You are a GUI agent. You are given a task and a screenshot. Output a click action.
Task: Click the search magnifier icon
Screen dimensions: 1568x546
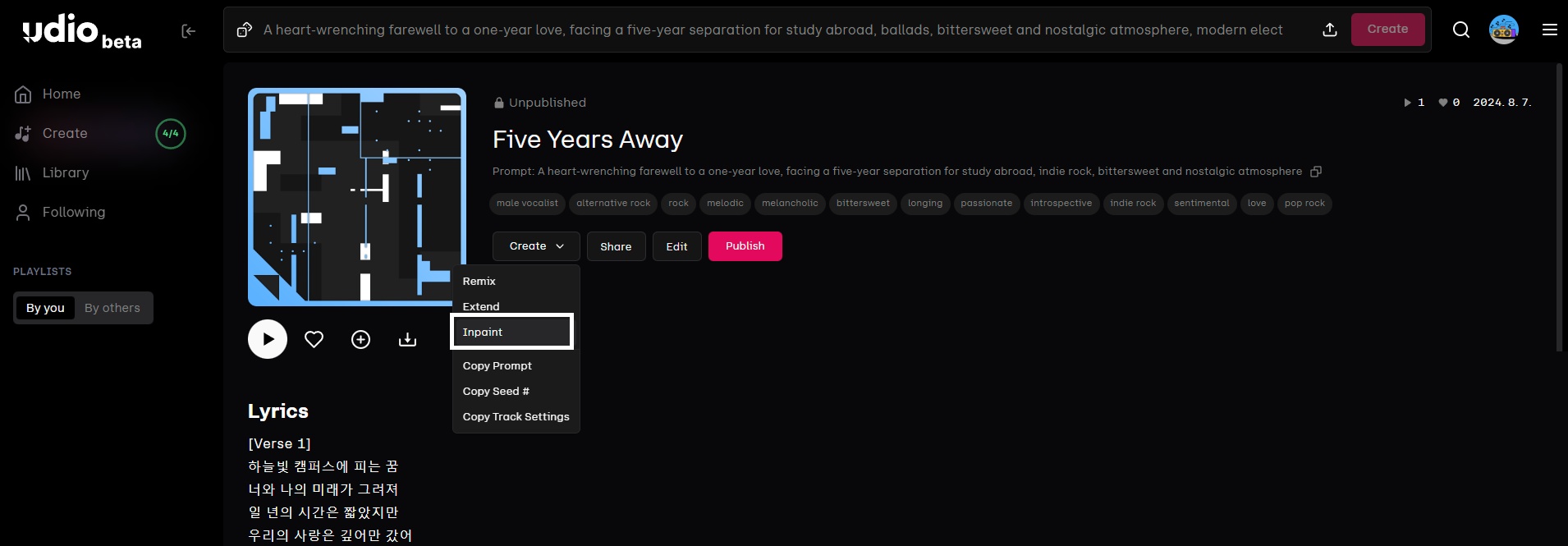pyautogui.click(x=1460, y=30)
